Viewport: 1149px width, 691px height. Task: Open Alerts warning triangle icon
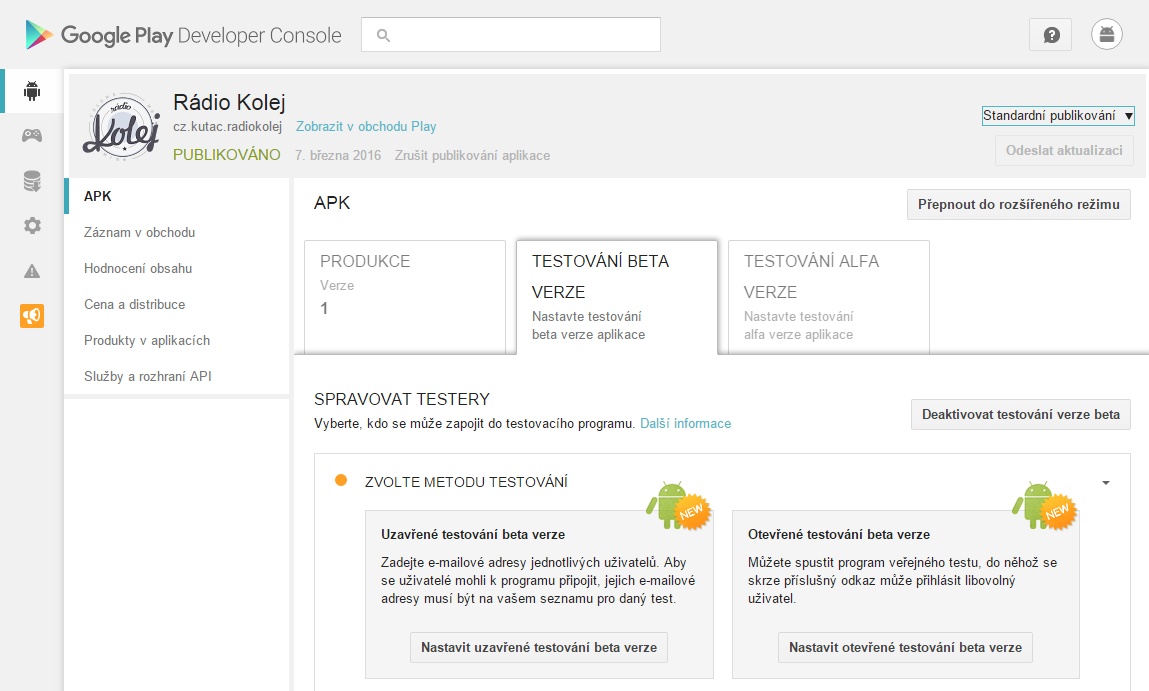coord(32,271)
